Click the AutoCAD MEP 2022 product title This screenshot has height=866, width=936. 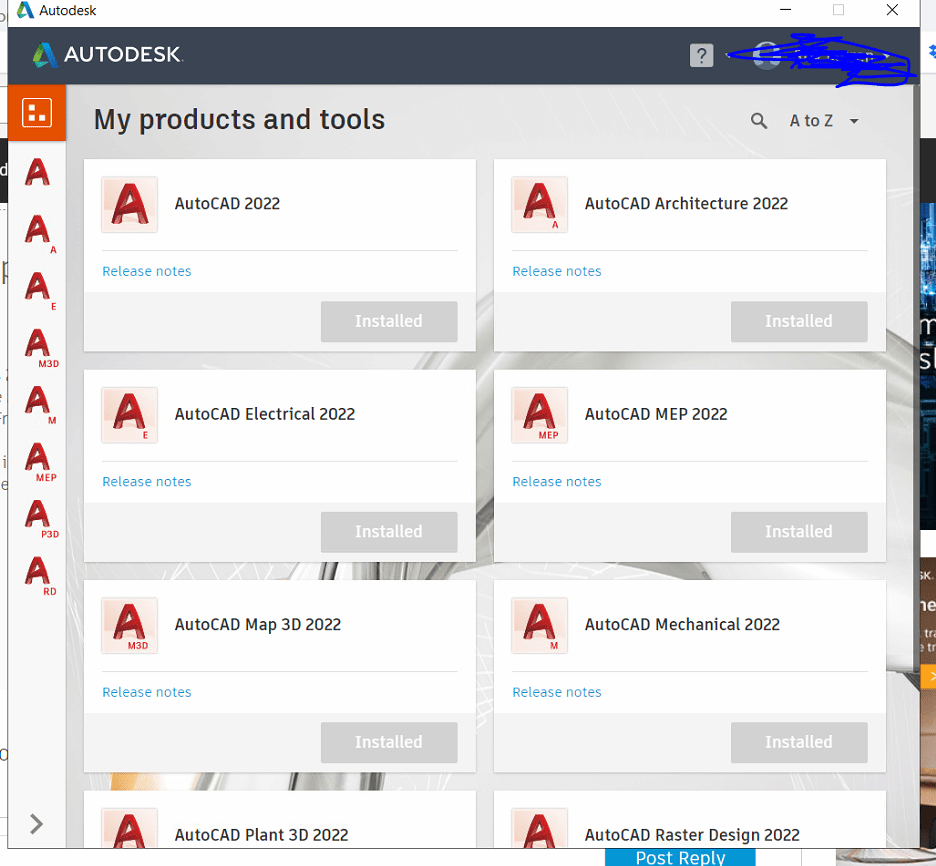tap(656, 414)
